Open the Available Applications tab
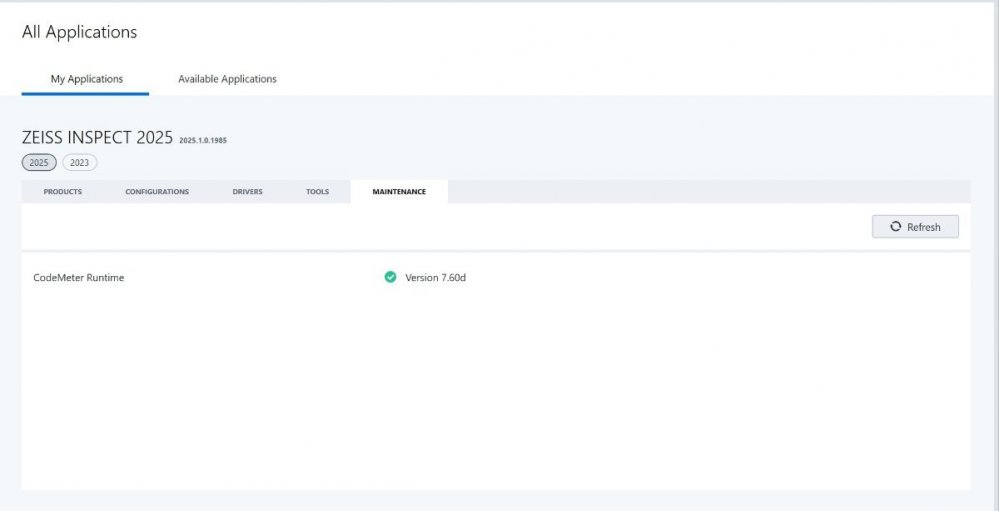The width and height of the screenshot is (999, 511). click(227, 79)
